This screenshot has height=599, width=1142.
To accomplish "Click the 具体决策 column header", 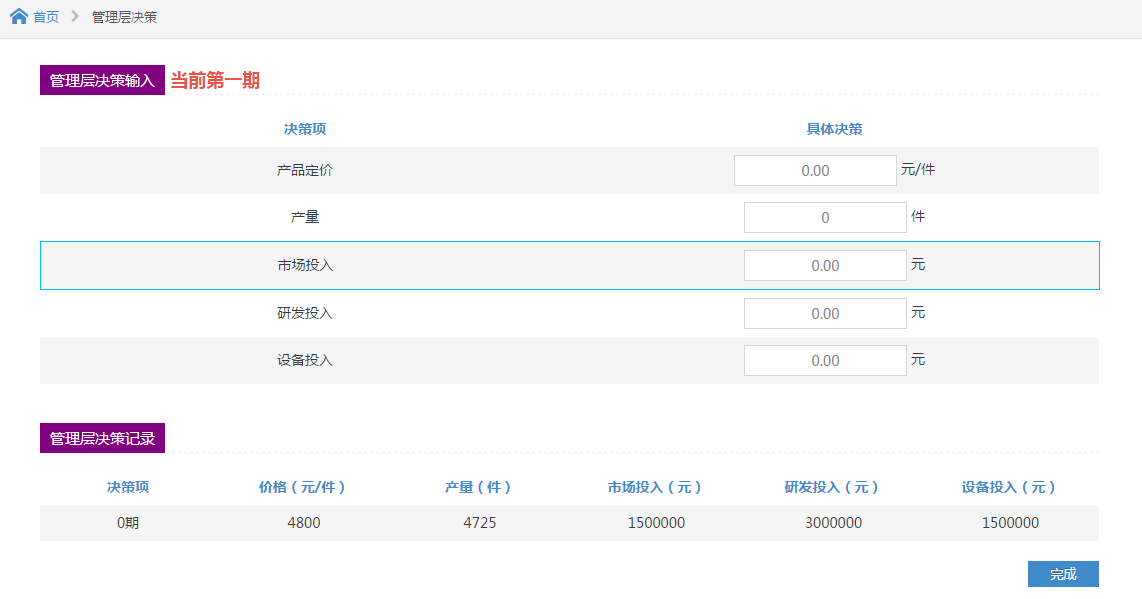I will coord(835,129).
